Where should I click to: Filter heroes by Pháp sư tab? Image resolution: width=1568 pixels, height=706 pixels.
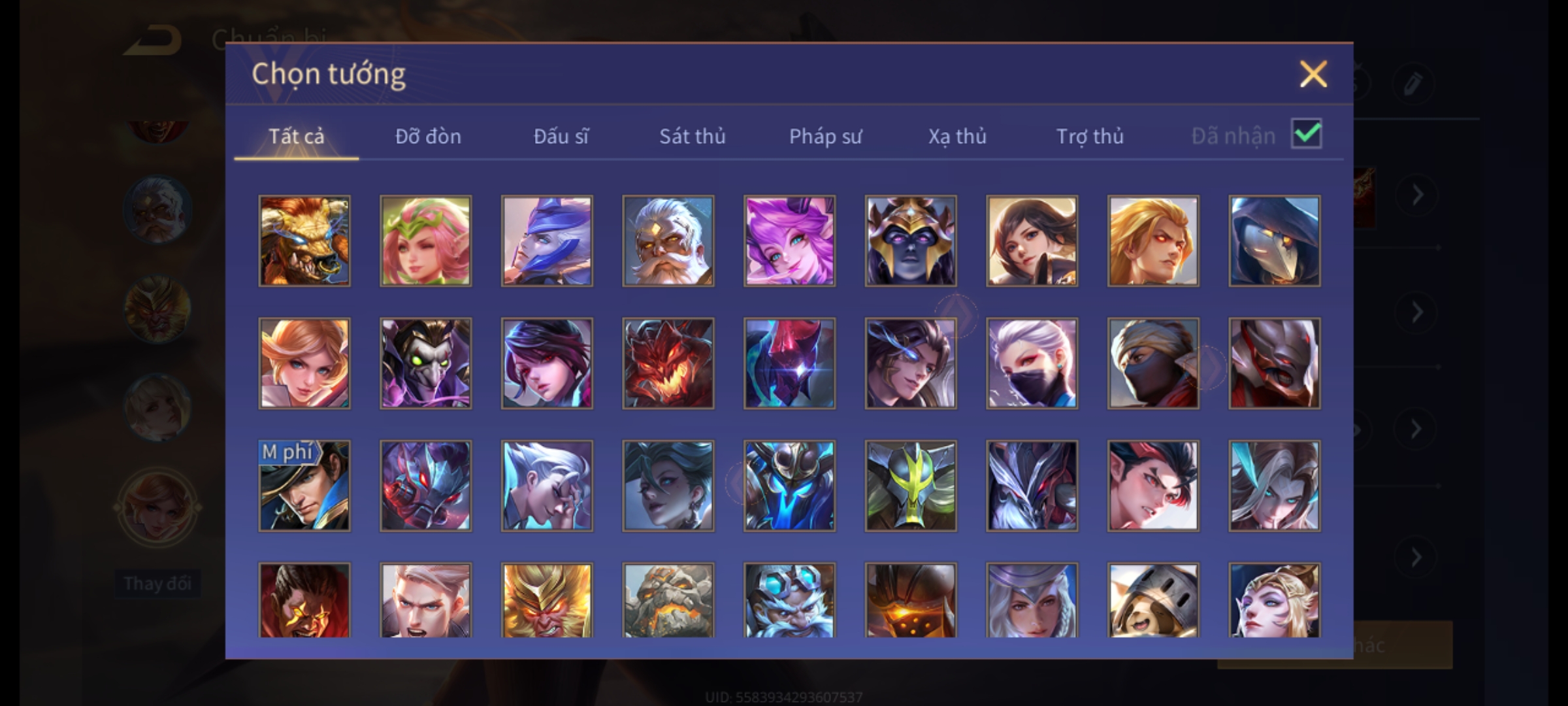coord(826,136)
